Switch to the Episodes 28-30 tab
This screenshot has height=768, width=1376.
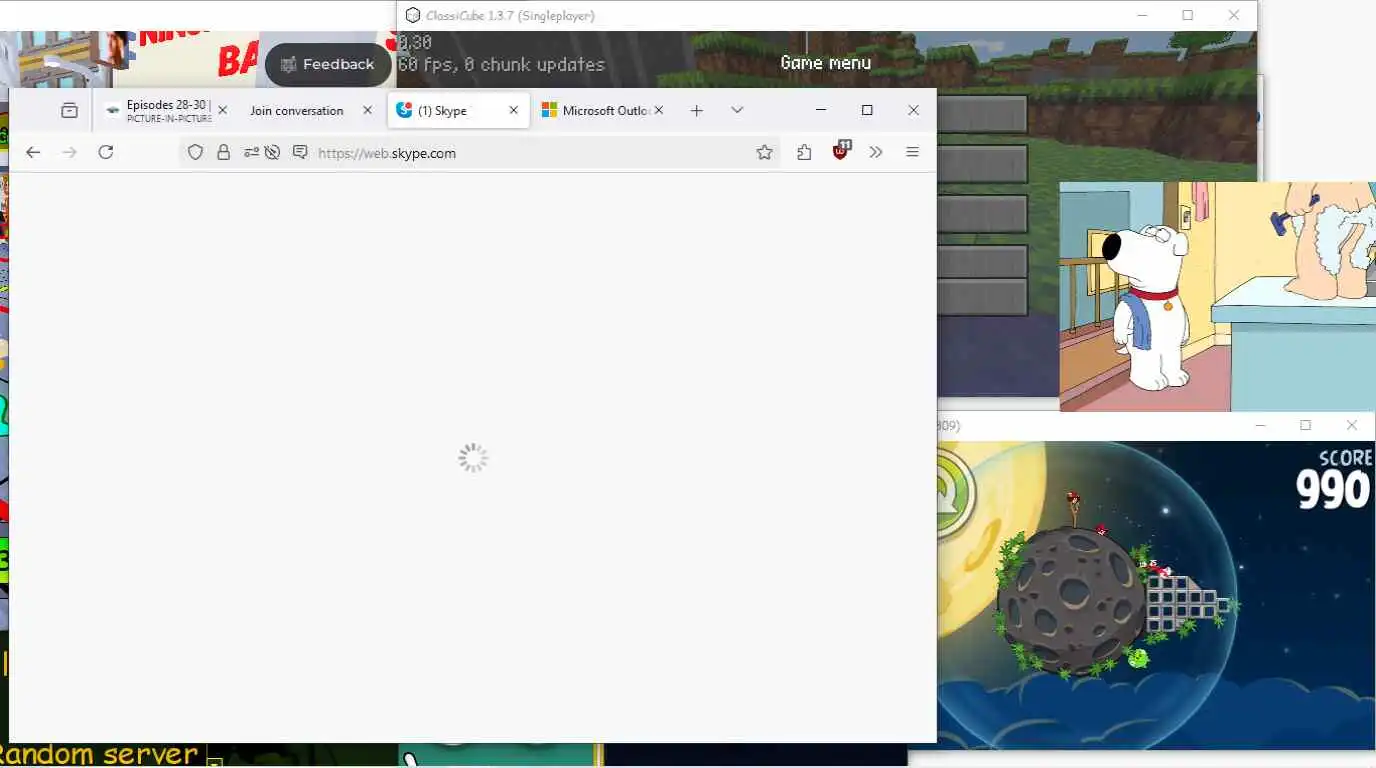[x=167, y=110]
